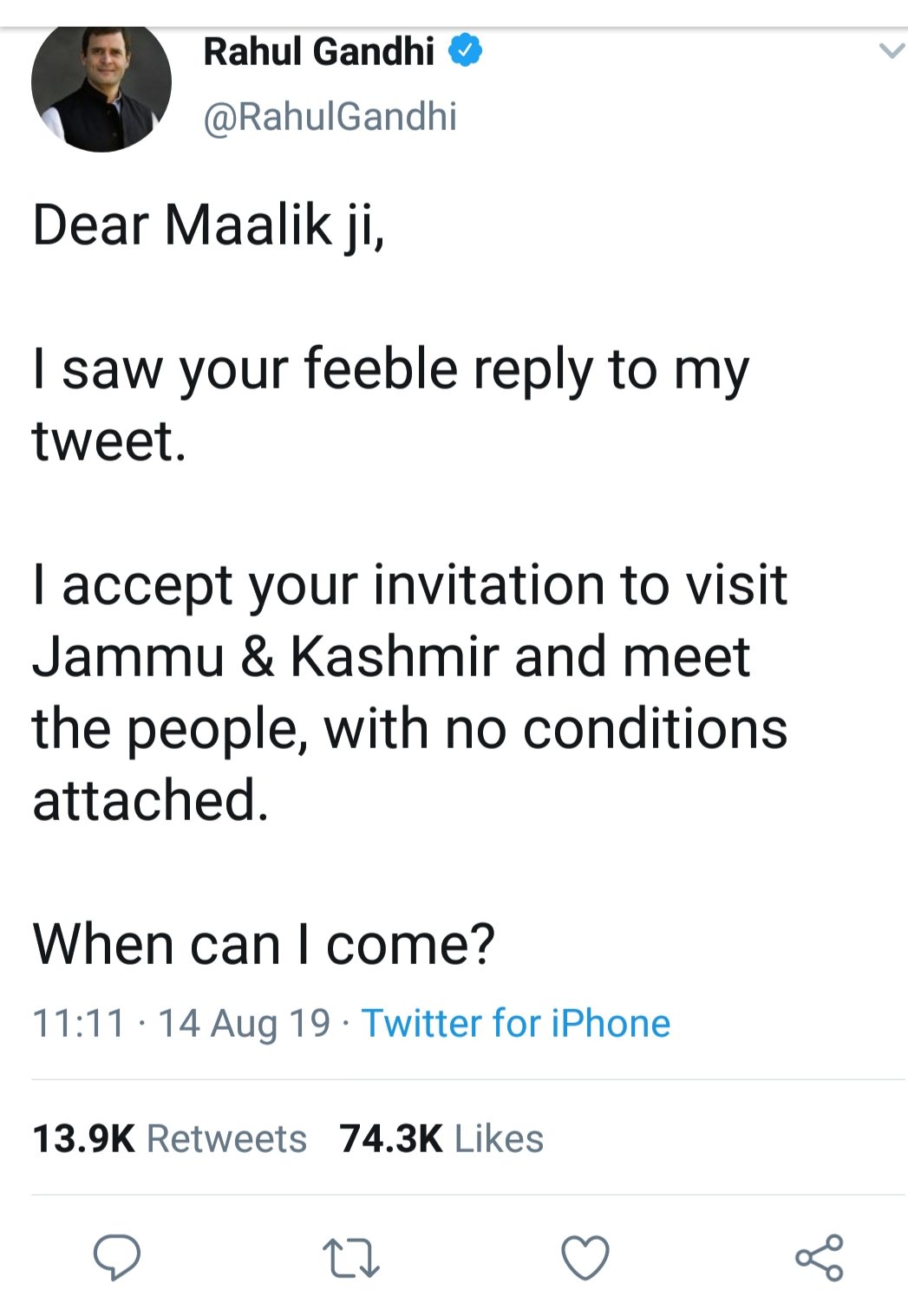Open the share icon options
The height and width of the screenshot is (1316, 908).
(819, 1258)
